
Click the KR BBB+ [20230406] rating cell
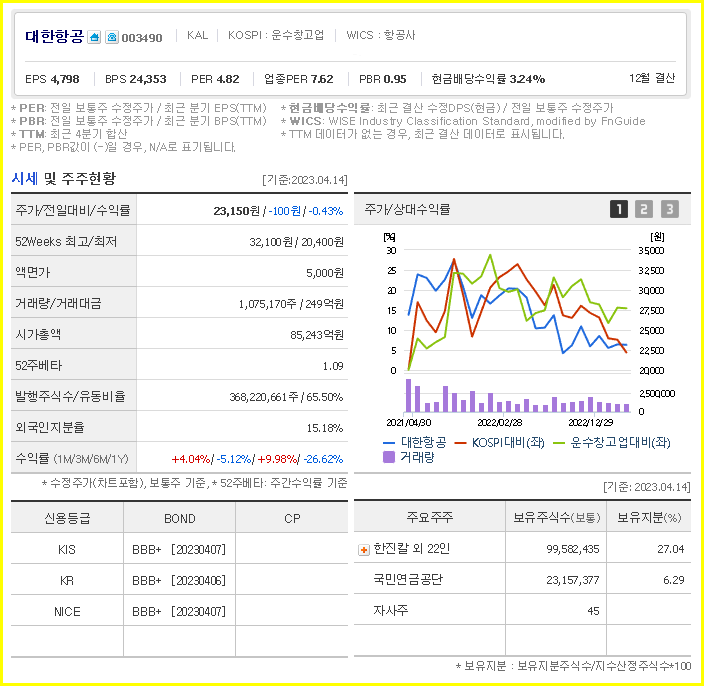pos(179,580)
